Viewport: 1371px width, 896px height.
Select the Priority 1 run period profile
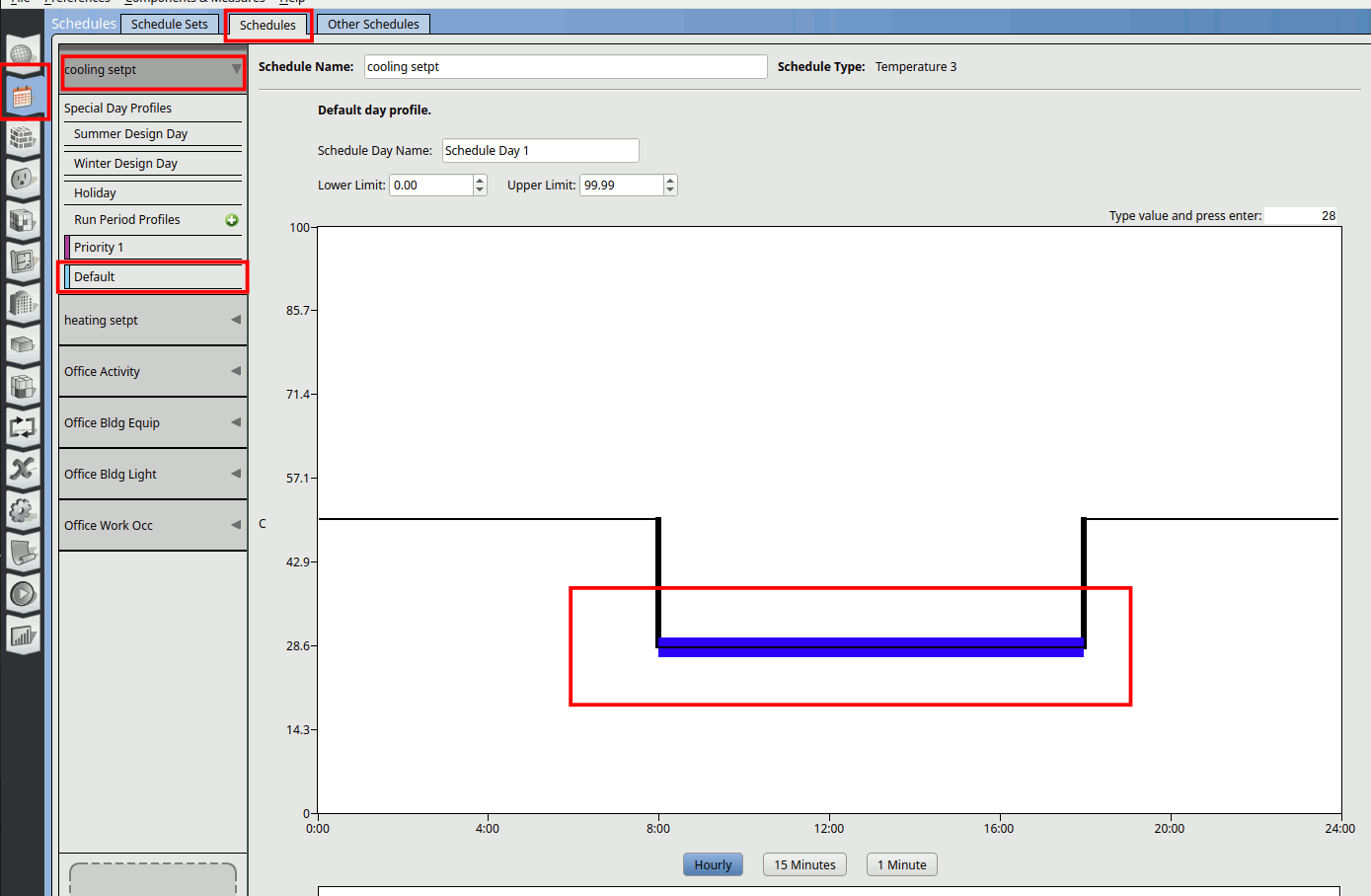click(99, 248)
